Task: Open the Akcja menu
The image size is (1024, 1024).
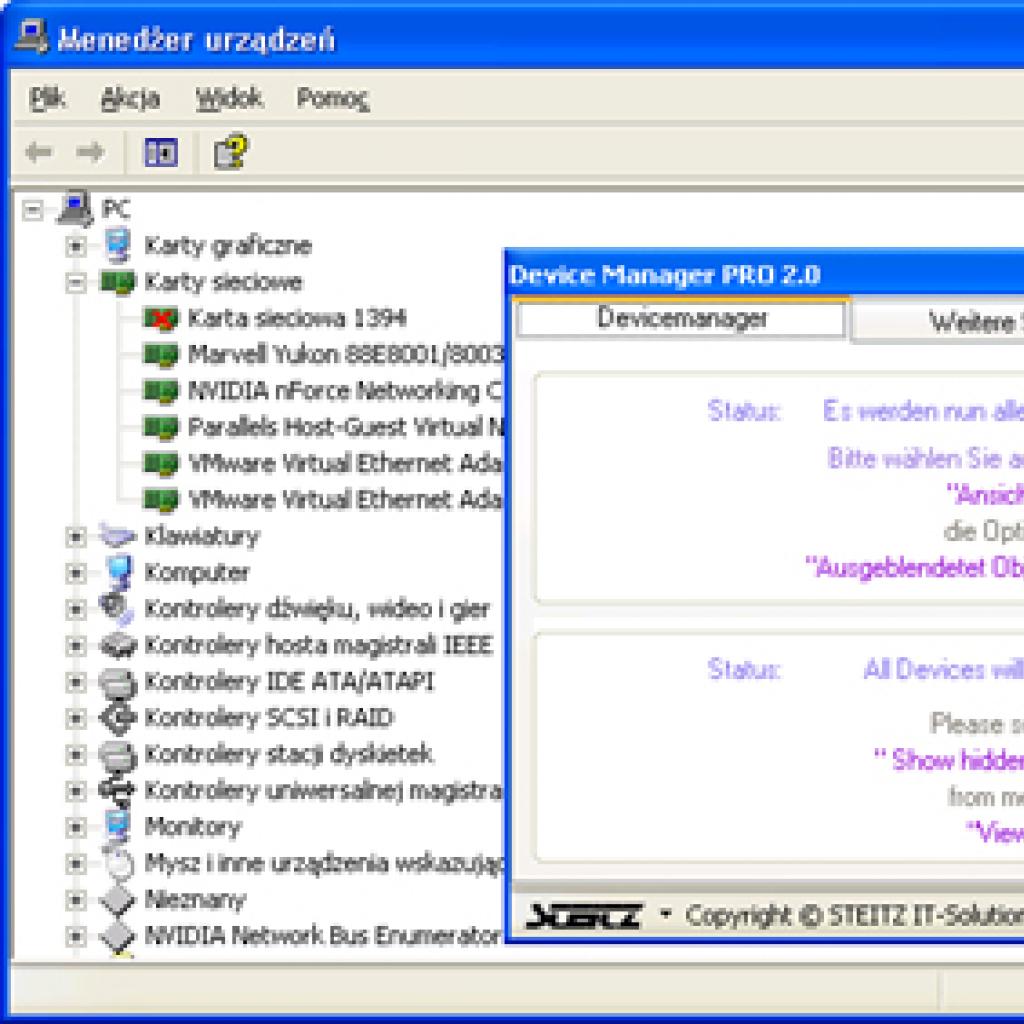Action: pos(131,99)
